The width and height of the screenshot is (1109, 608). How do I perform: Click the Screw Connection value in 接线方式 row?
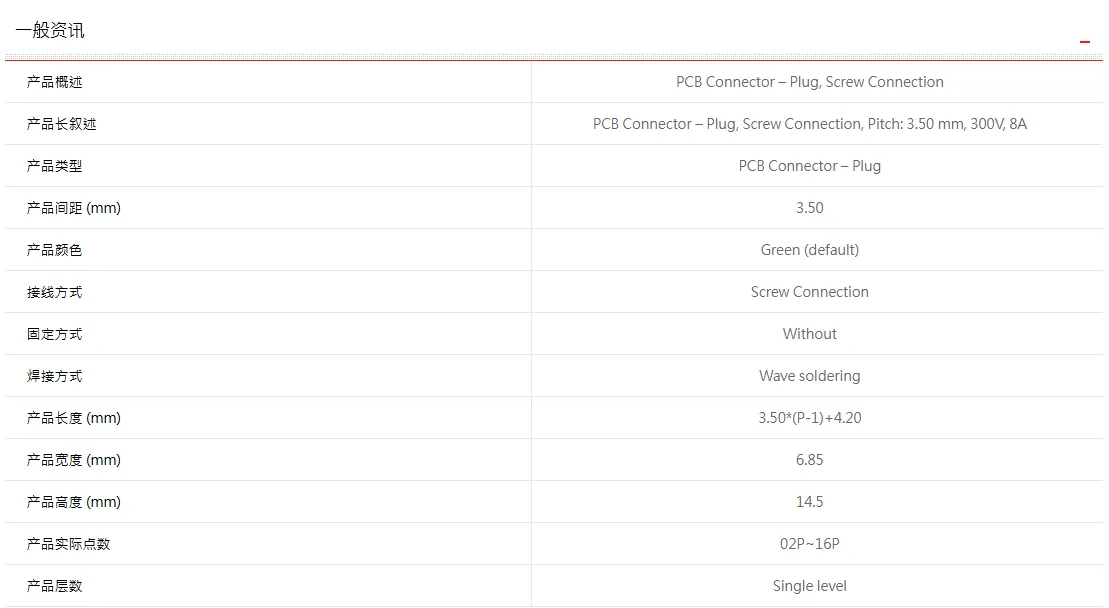click(x=809, y=292)
